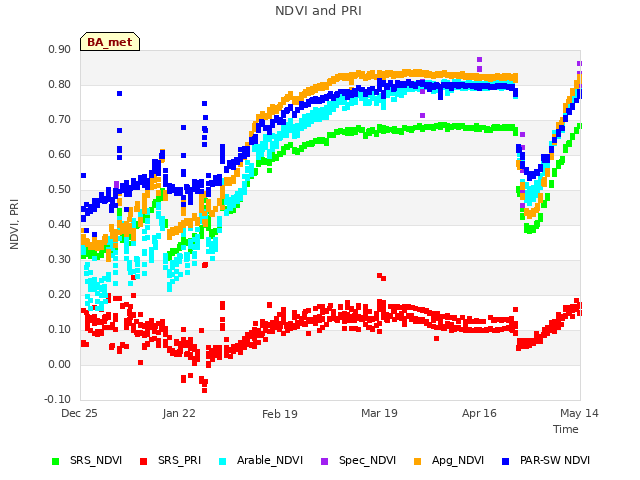Click the chart title NDVI and PRI
Viewport: 640px width, 480px height.
318,11
